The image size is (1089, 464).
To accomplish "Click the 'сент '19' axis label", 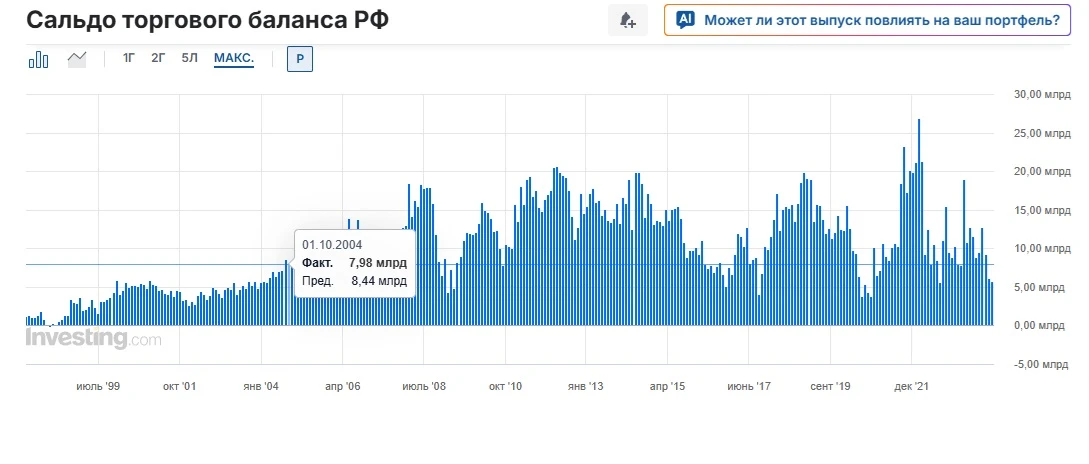I will (830, 386).
